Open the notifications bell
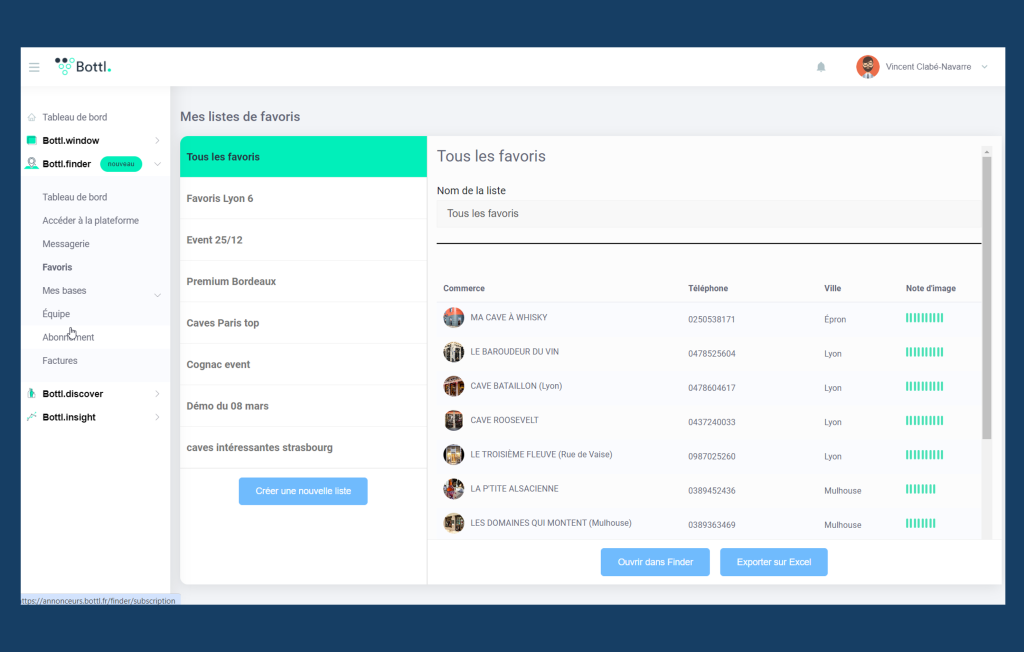1024x652 pixels. click(821, 67)
